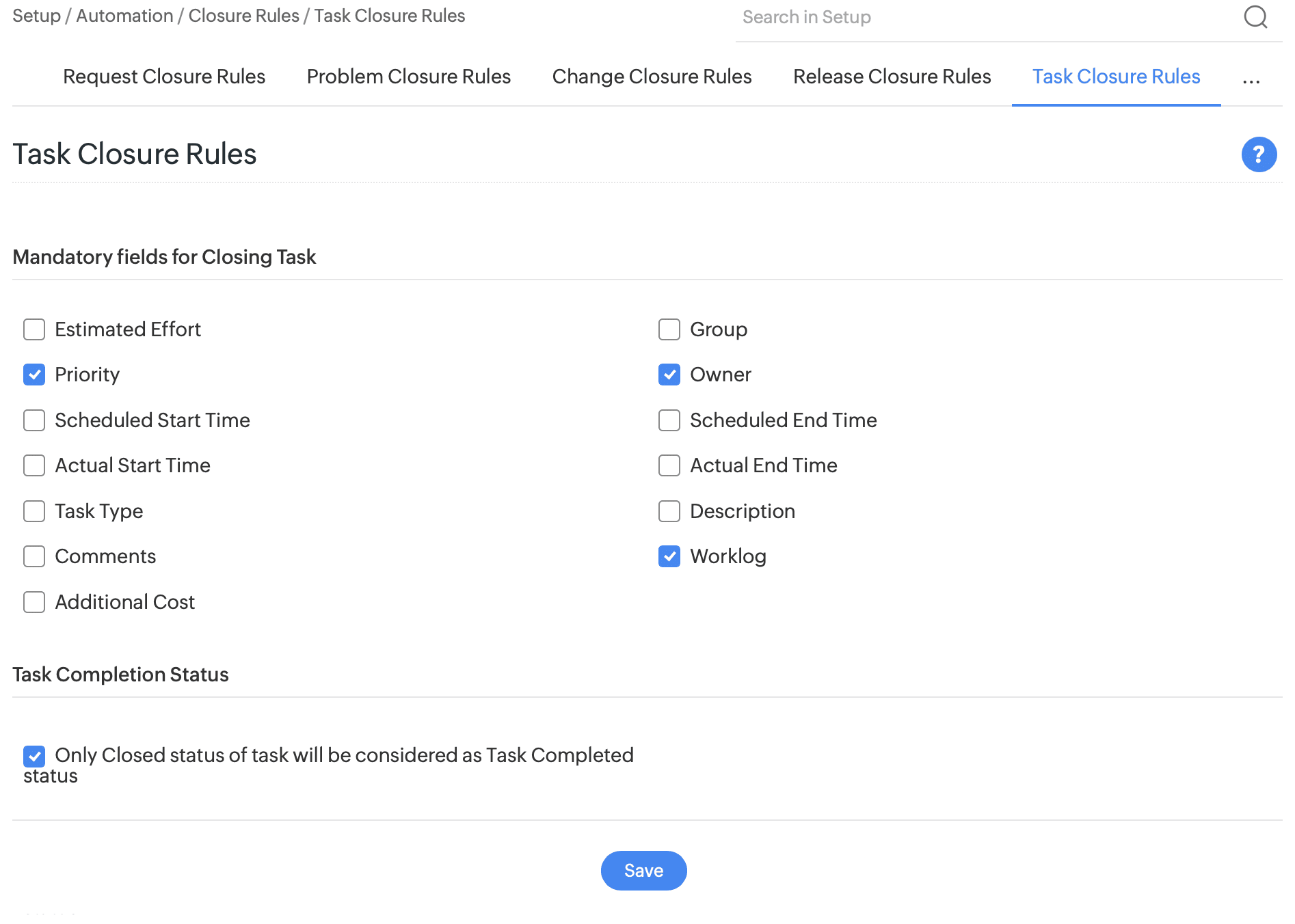The image size is (1295, 924).
Task: Open the Problem Closure Rules tab
Action: [409, 77]
